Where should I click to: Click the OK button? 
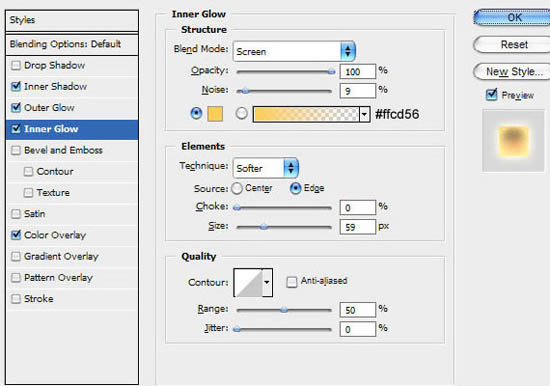[x=512, y=18]
